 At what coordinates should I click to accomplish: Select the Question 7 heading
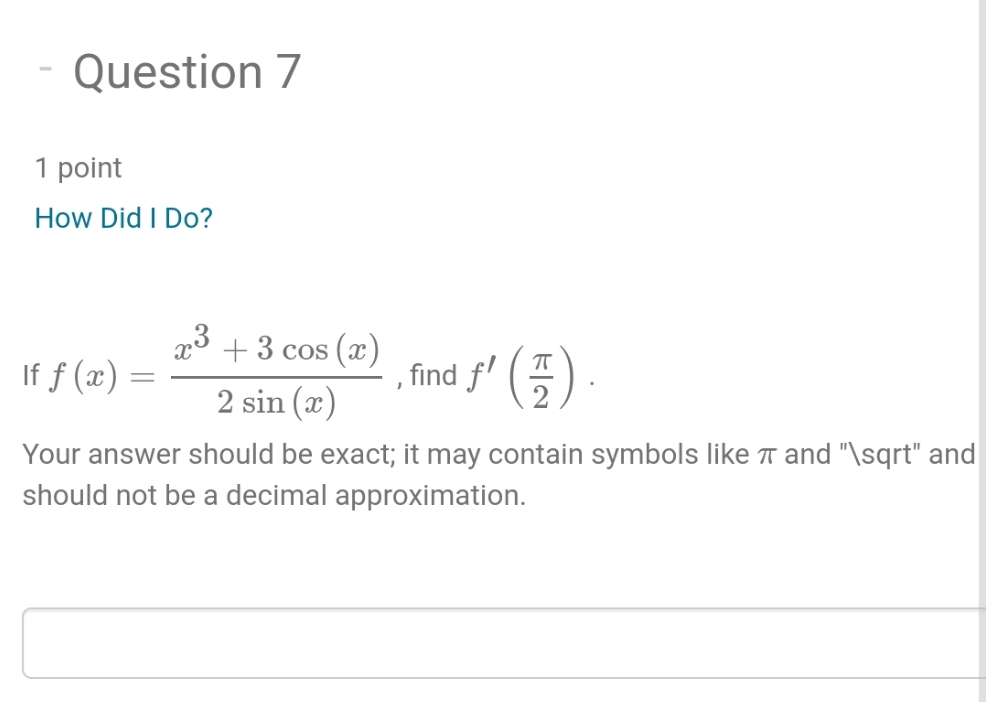tap(186, 71)
